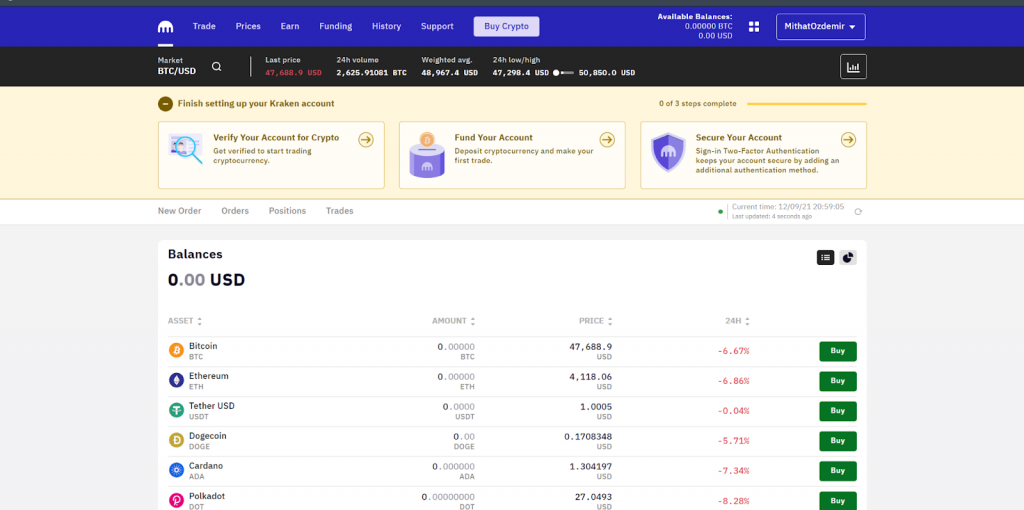The width and height of the screenshot is (1024, 510).
Task: Click the Polkadot coin icon
Action: click(x=176, y=500)
